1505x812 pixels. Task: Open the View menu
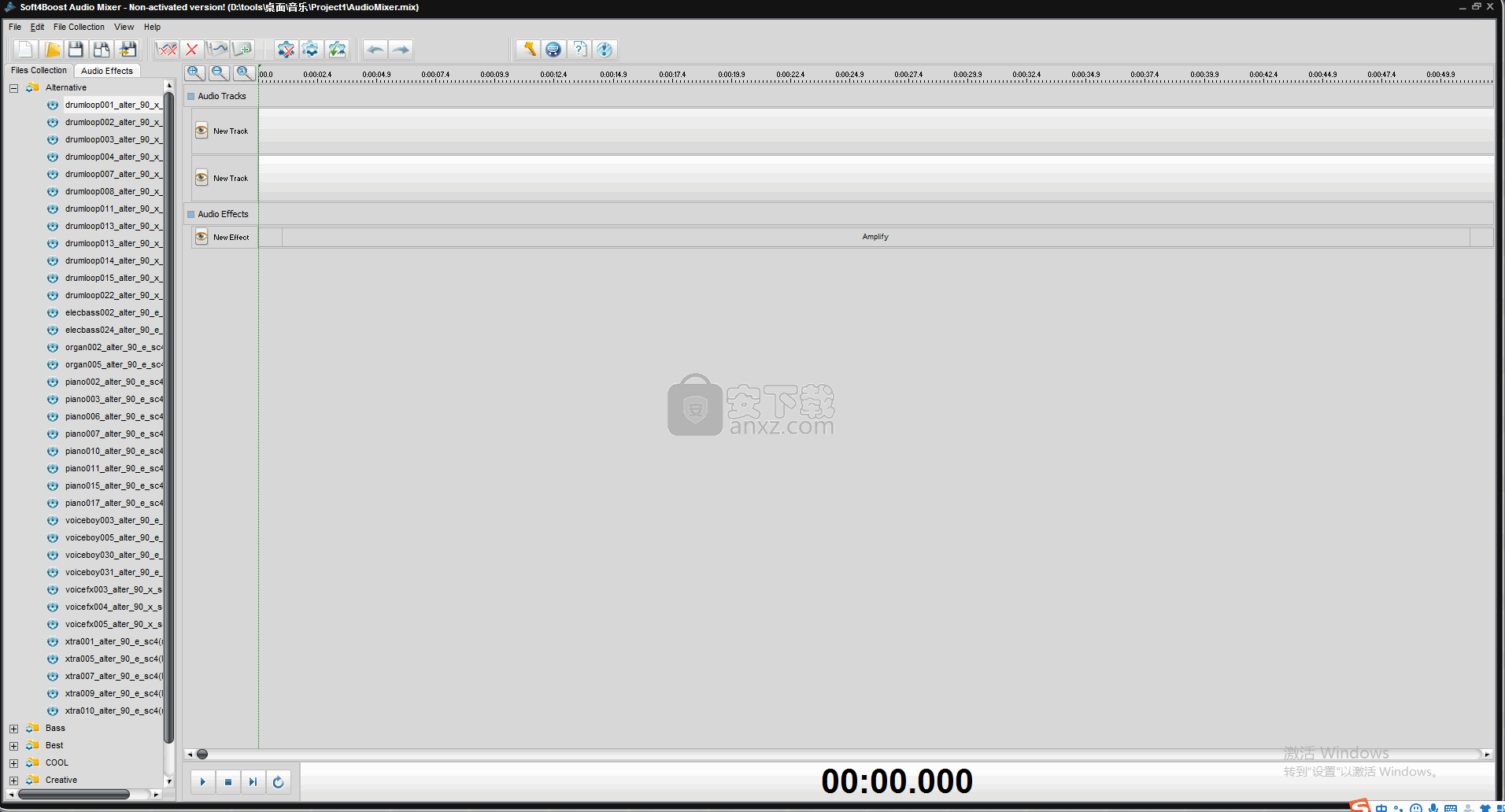coord(124,27)
